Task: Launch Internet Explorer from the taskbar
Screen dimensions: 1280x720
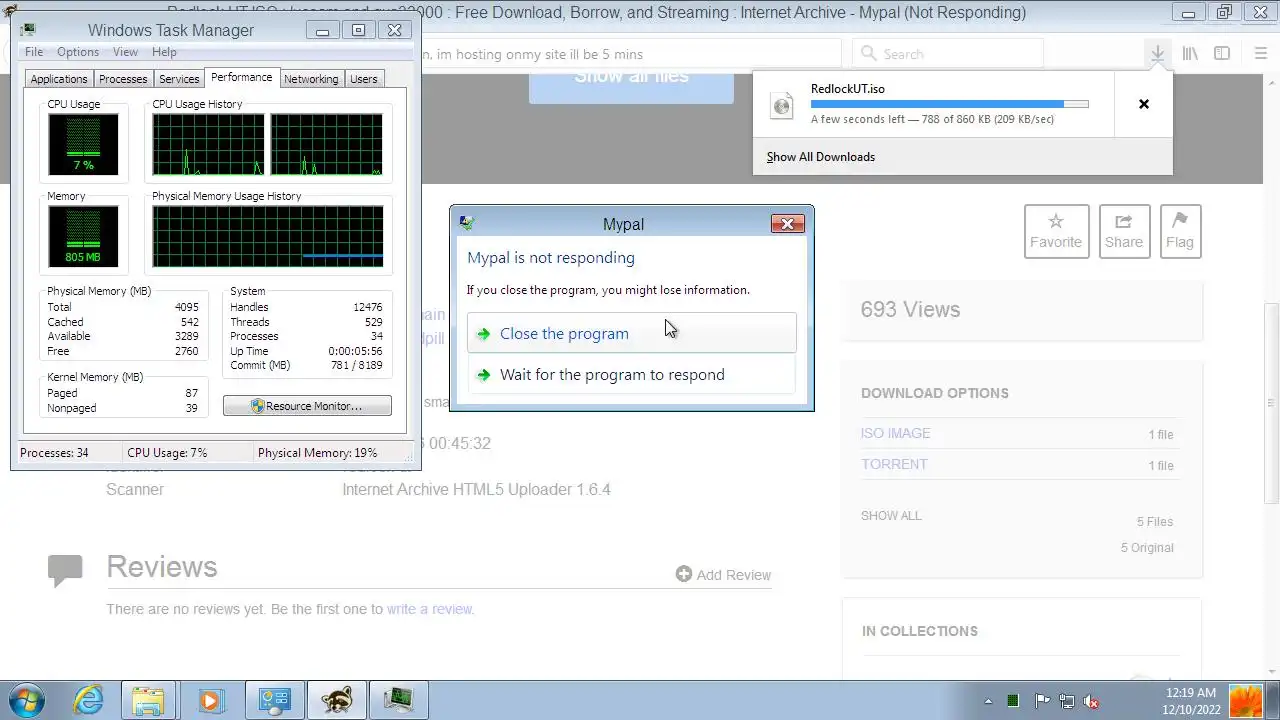Action: pyautogui.click(x=89, y=700)
